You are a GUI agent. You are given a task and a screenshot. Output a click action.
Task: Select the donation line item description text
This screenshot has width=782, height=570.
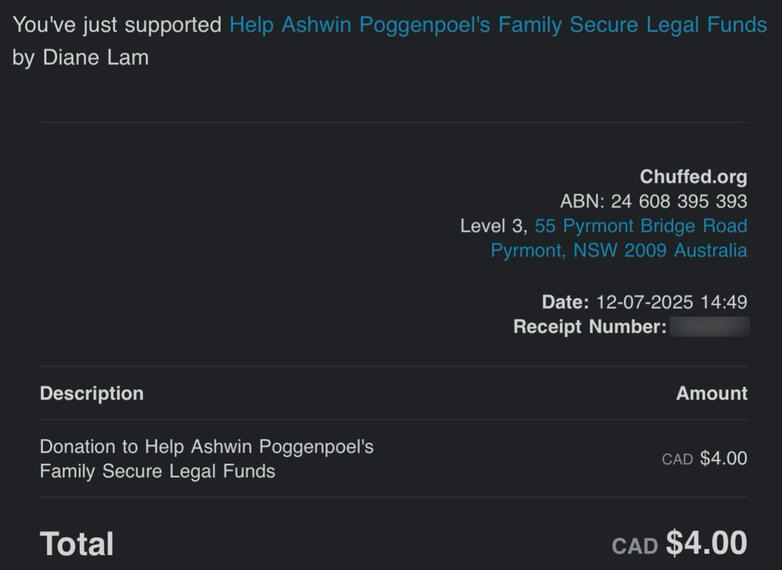coord(206,458)
